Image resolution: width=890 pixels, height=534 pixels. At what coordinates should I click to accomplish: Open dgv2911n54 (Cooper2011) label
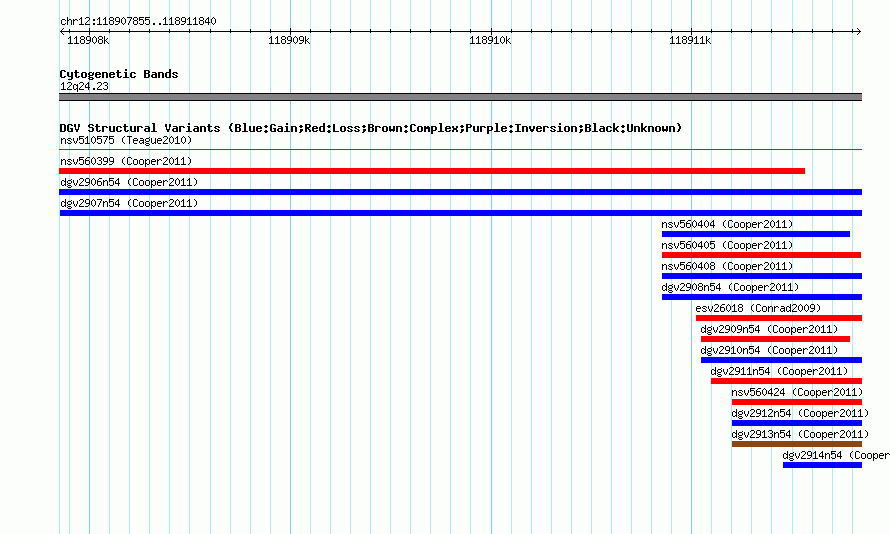pyautogui.click(x=779, y=371)
